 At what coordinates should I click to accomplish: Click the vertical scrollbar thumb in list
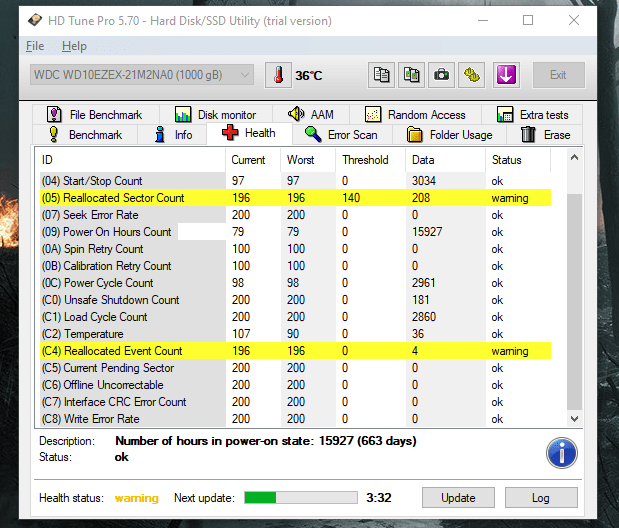[574, 302]
